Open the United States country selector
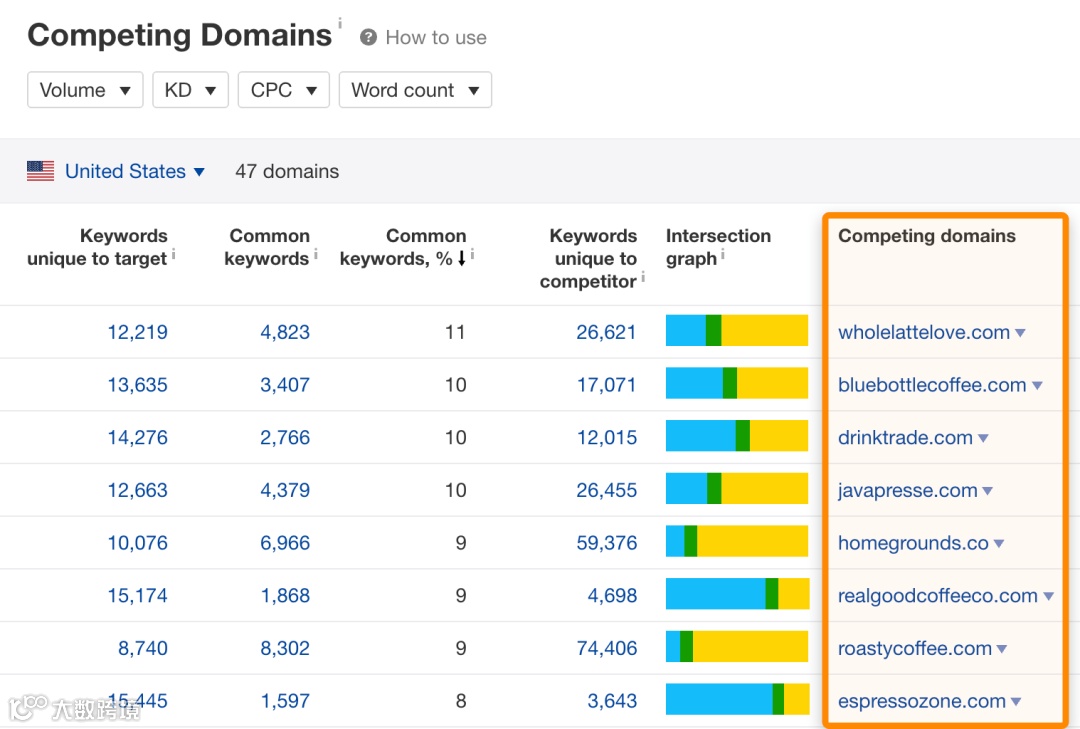Viewport: 1080px width, 729px height. [135, 171]
